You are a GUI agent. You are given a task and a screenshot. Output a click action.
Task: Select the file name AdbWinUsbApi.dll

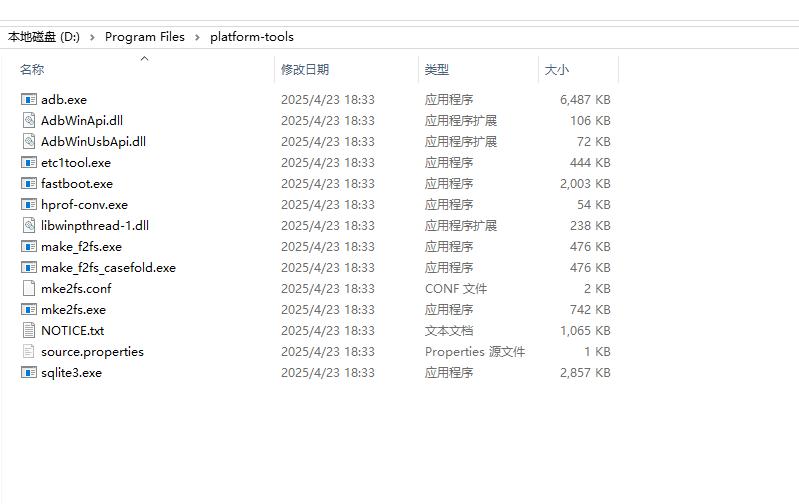(93, 141)
